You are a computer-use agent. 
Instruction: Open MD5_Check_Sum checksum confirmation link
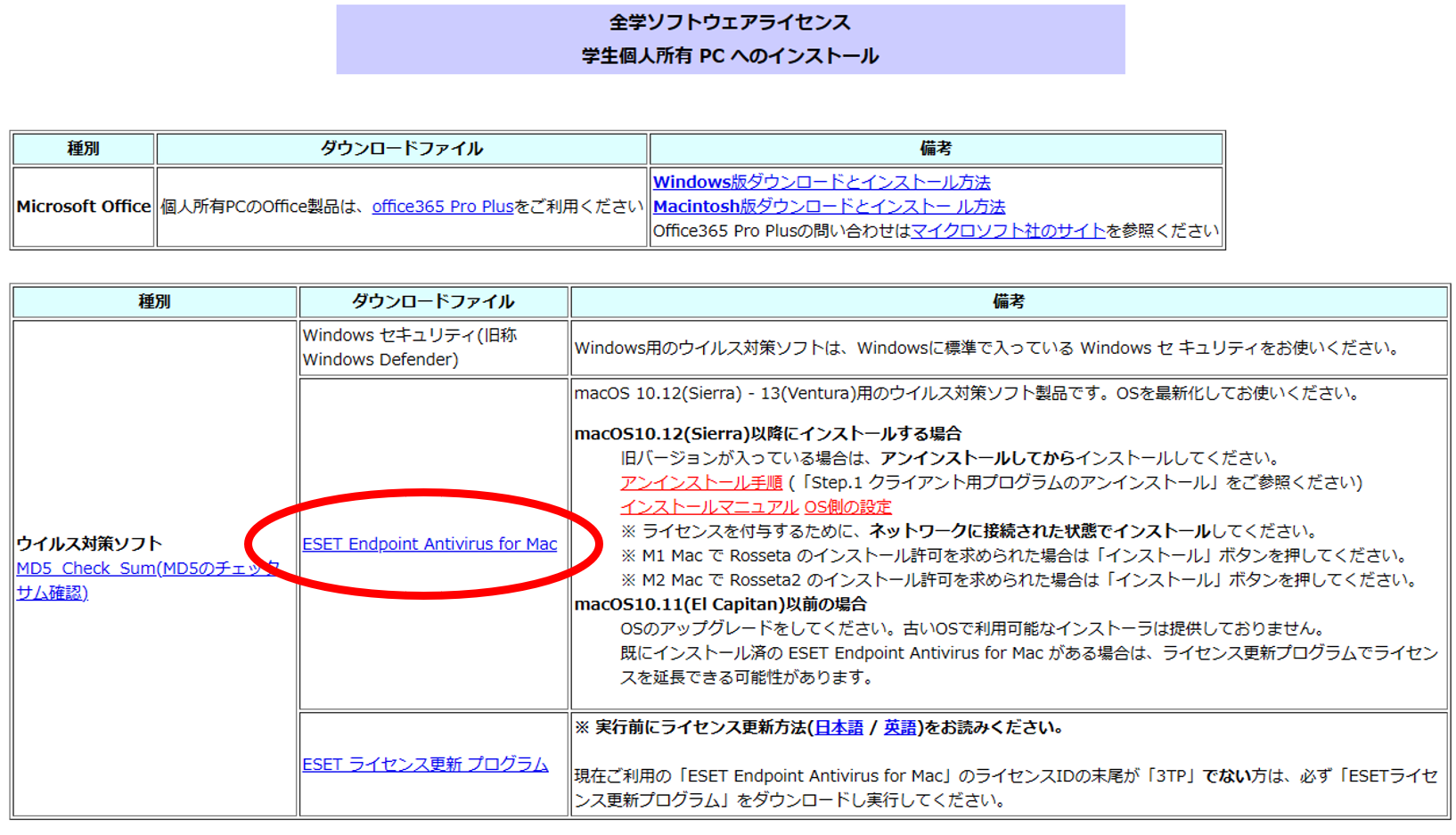148,580
